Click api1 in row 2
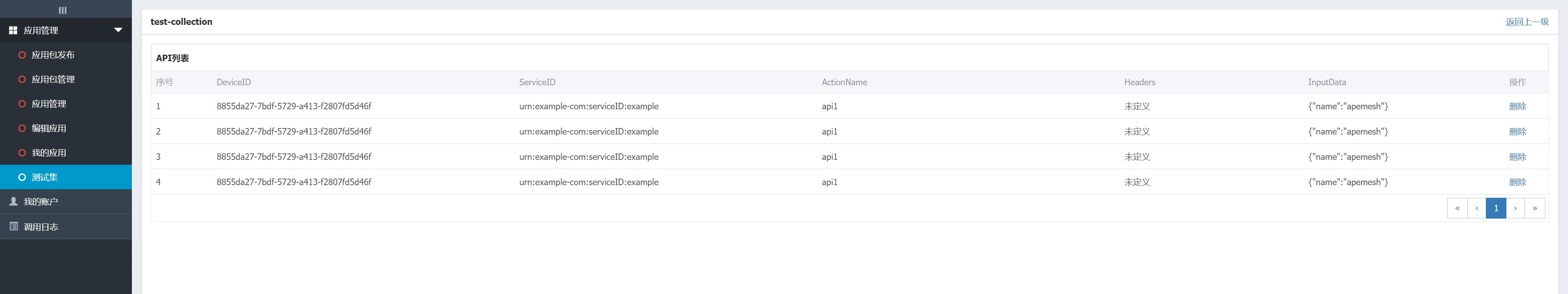The image size is (1568, 294). coord(830,131)
